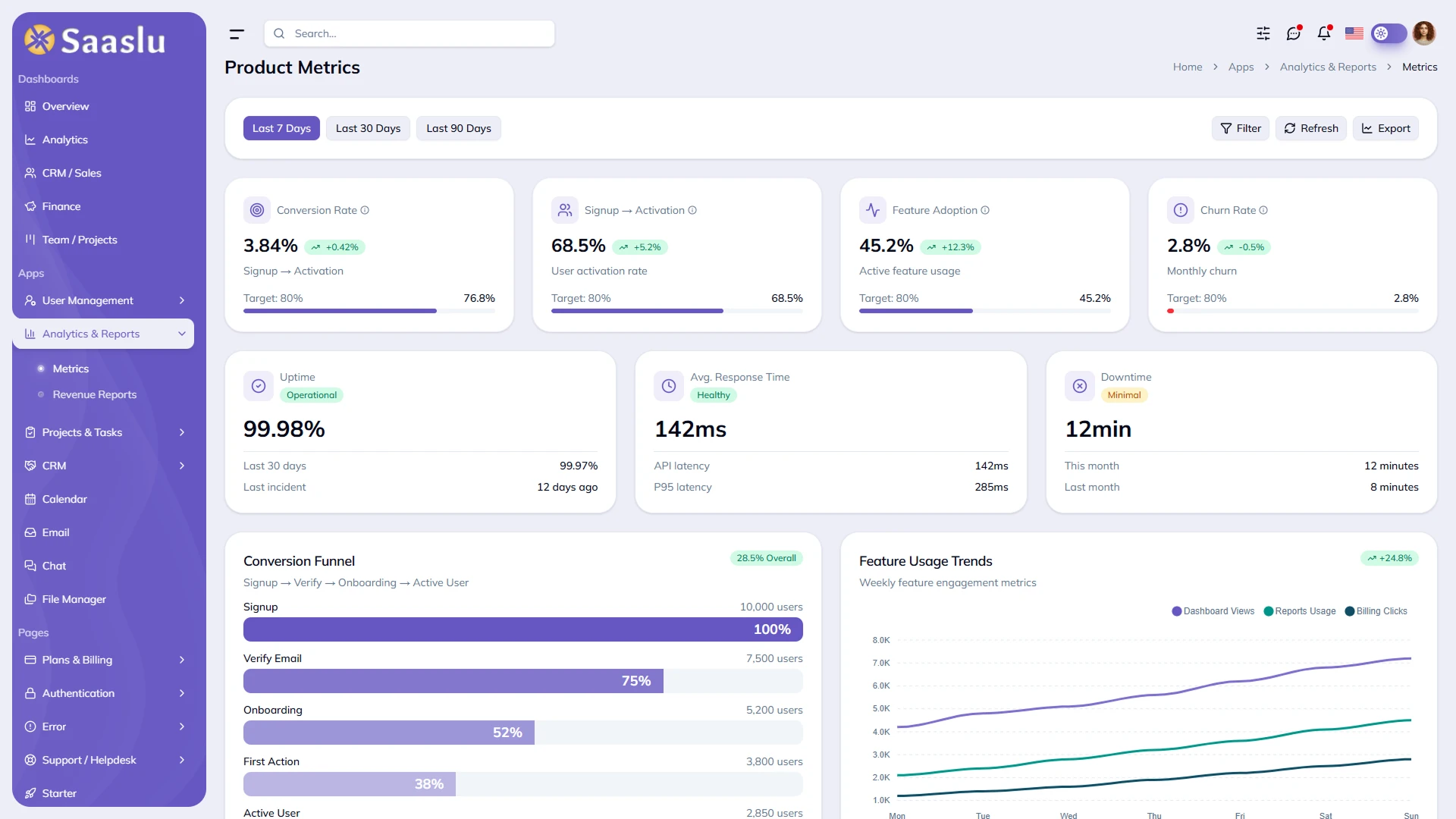The width and height of the screenshot is (1456, 819).
Task: Toggle the dark/light theme switch
Action: point(1389,33)
